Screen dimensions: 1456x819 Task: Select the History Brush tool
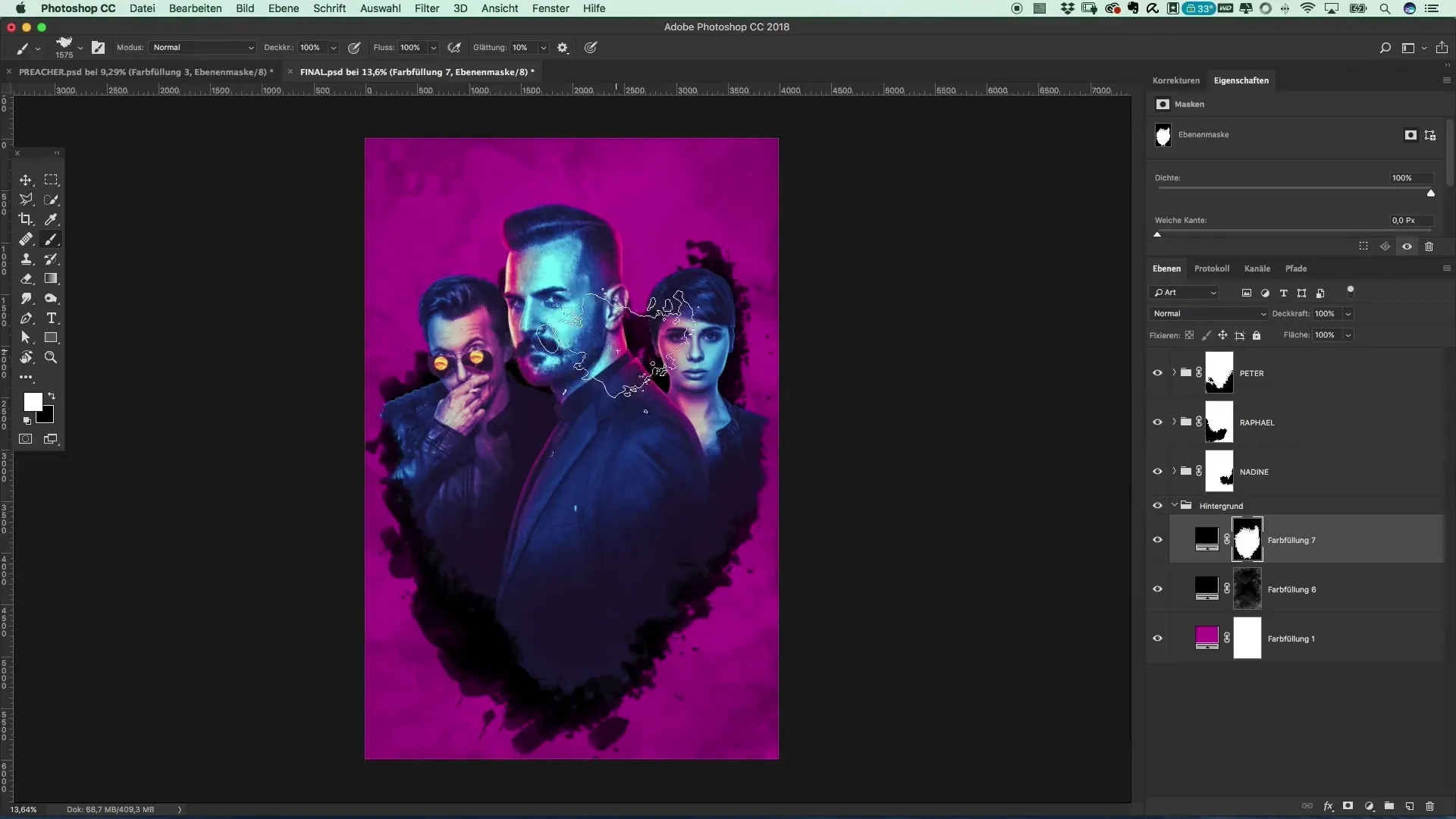[51, 259]
